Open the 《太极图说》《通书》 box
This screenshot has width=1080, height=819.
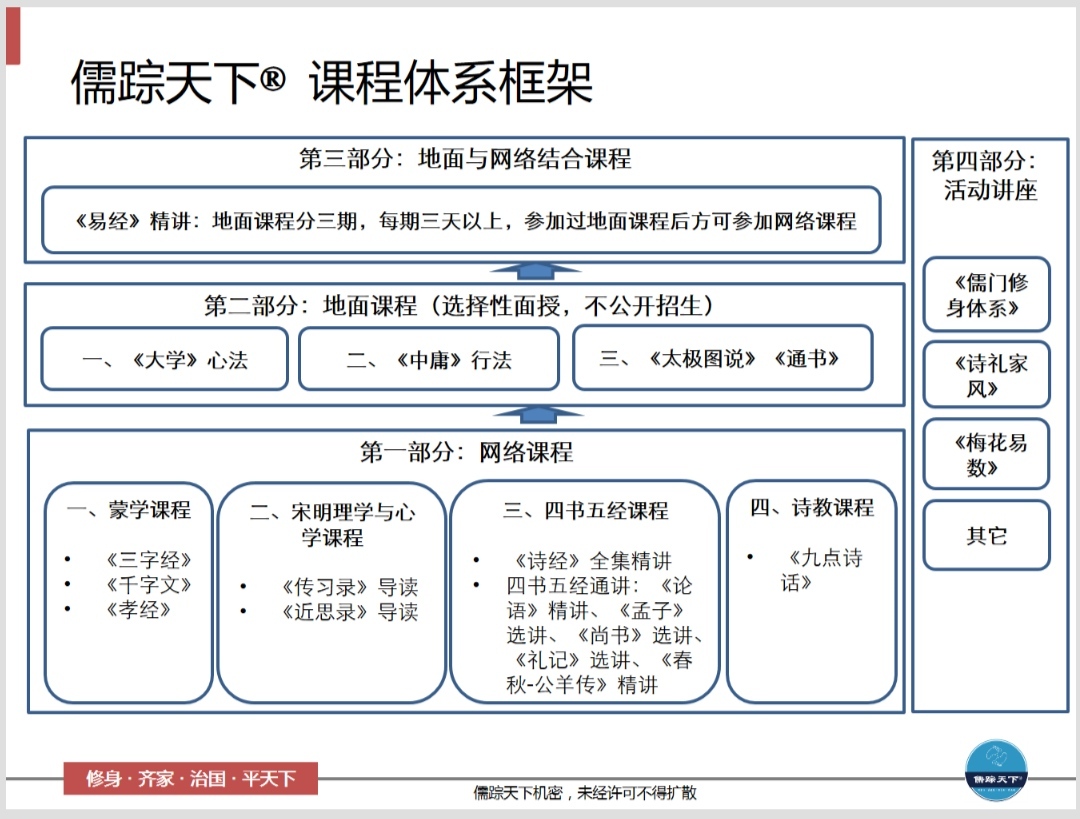[x=722, y=358]
